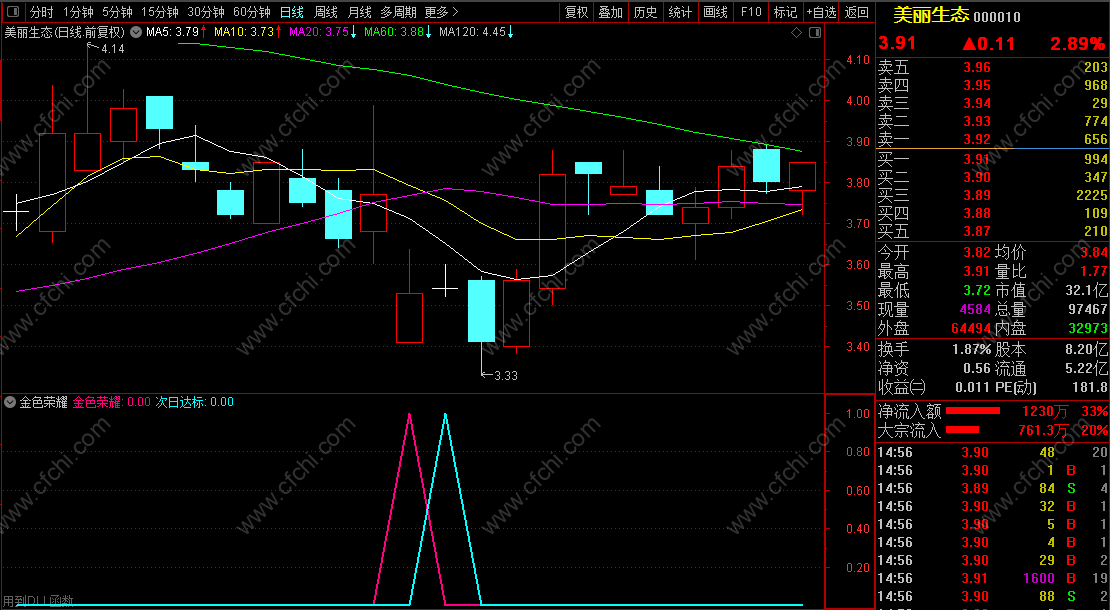The image size is (1110, 610).
Task: Click the 复权 button
Action: click(576, 12)
